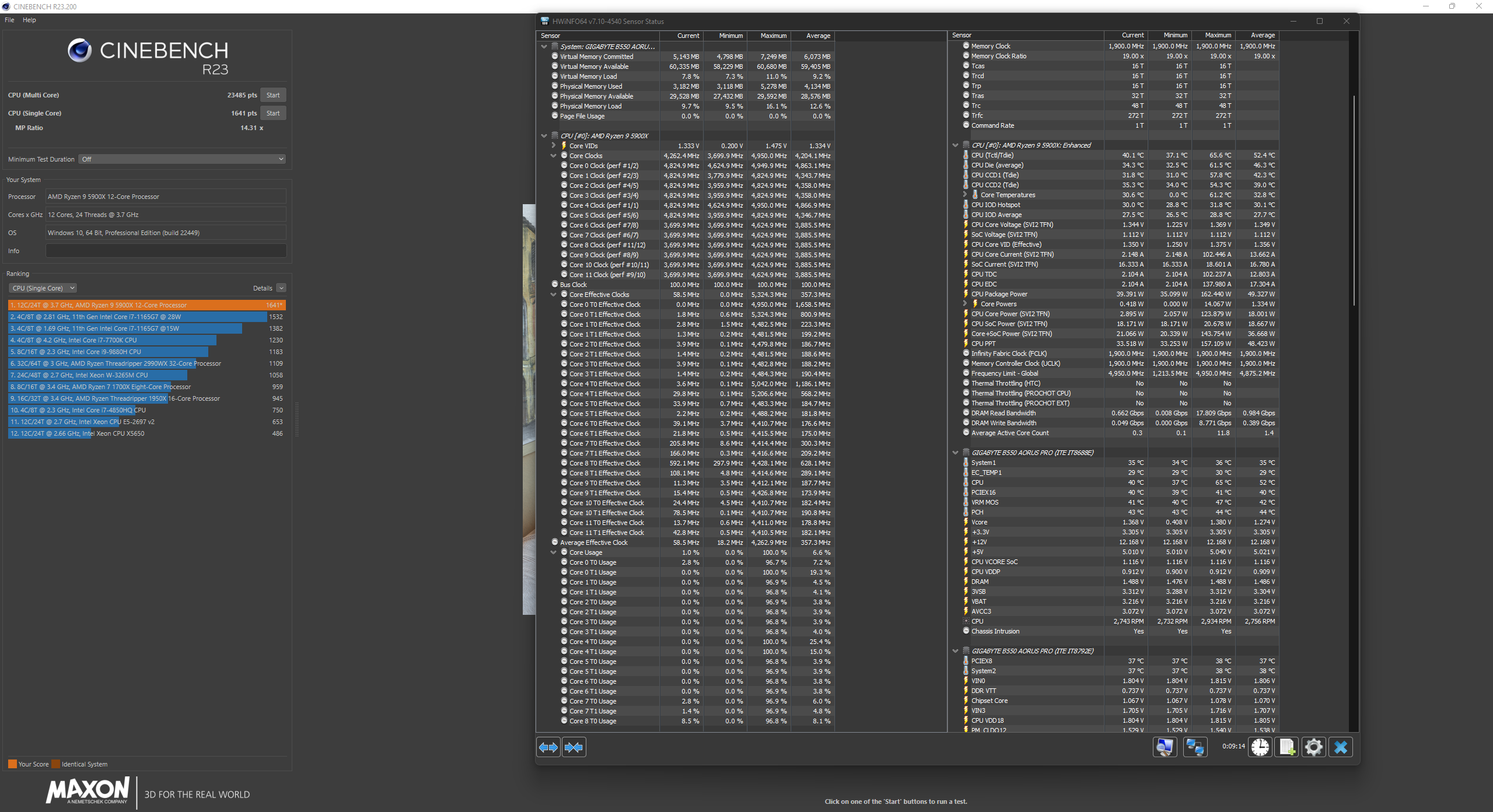The image size is (1493, 812).
Task: Collapse the Core Clocks tree group
Action: coord(553,156)
